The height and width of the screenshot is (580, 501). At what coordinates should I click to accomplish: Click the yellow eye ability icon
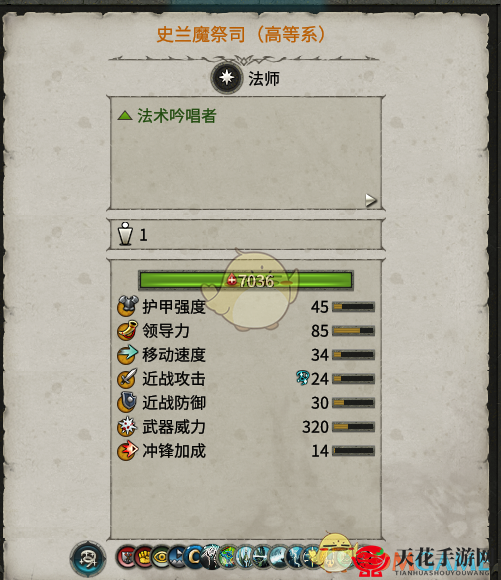(x=161, y=557)
